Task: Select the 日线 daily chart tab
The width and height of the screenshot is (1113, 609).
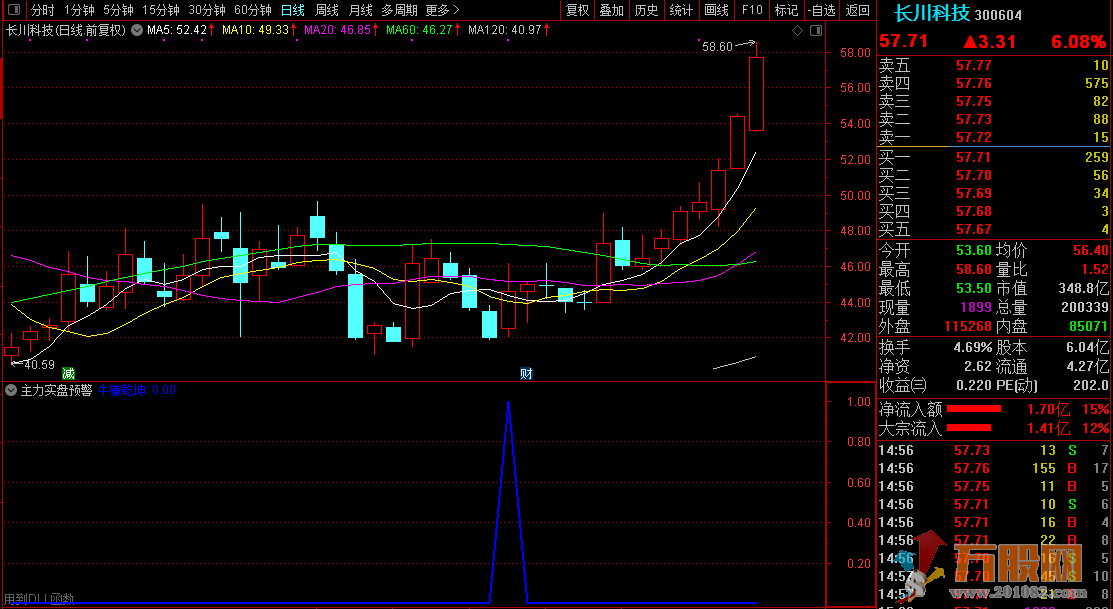Action: tap(292, 10)
